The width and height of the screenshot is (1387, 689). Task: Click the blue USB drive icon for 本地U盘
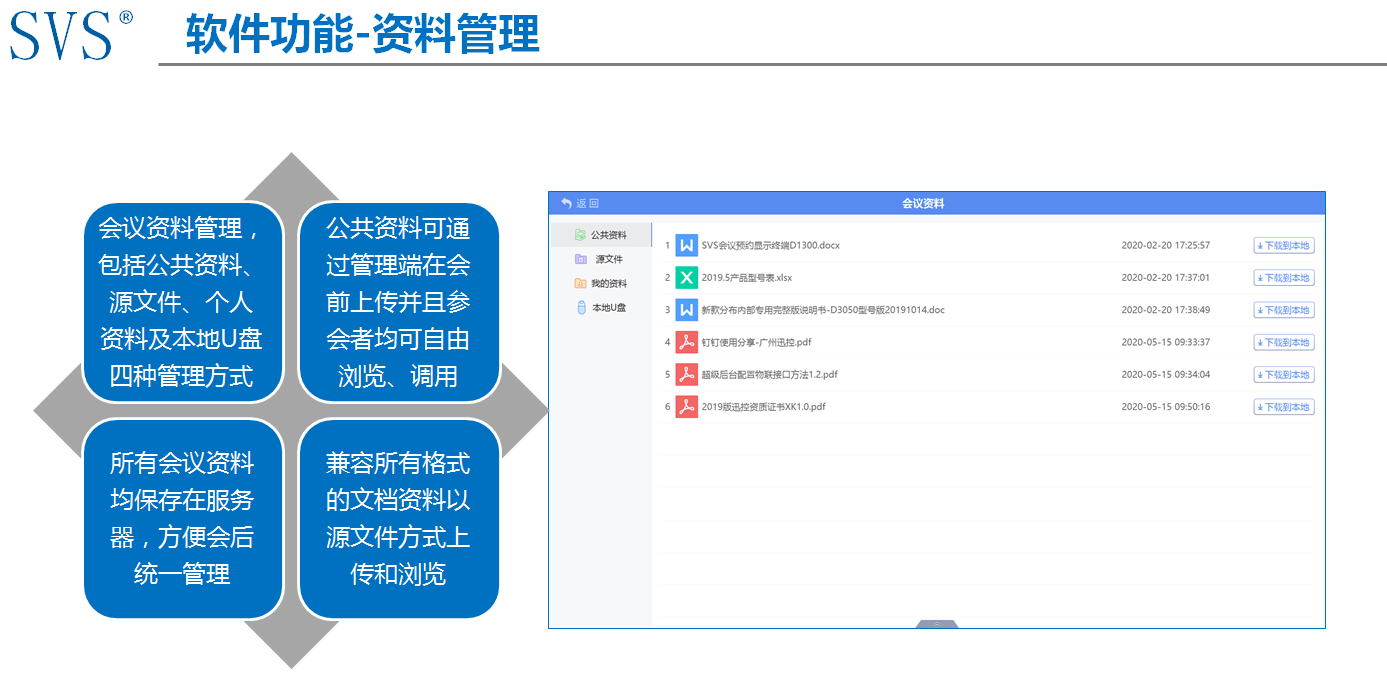click(580, 308)
